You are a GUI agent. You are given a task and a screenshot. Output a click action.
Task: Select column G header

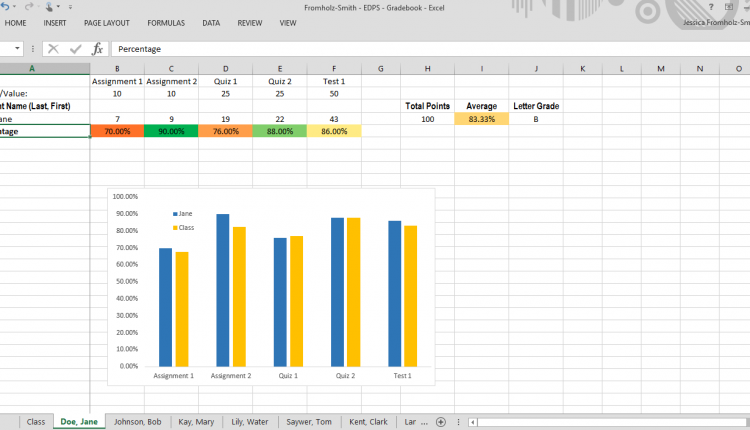(381, 68)
